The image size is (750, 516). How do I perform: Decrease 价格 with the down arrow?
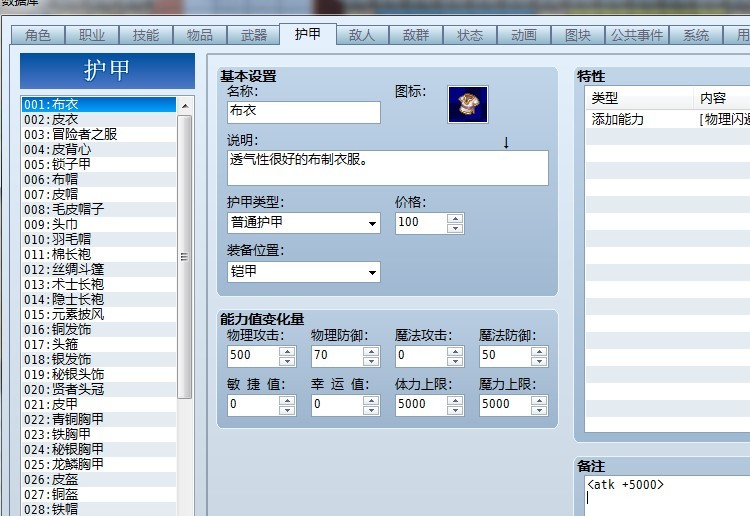(x=455, y=229)
